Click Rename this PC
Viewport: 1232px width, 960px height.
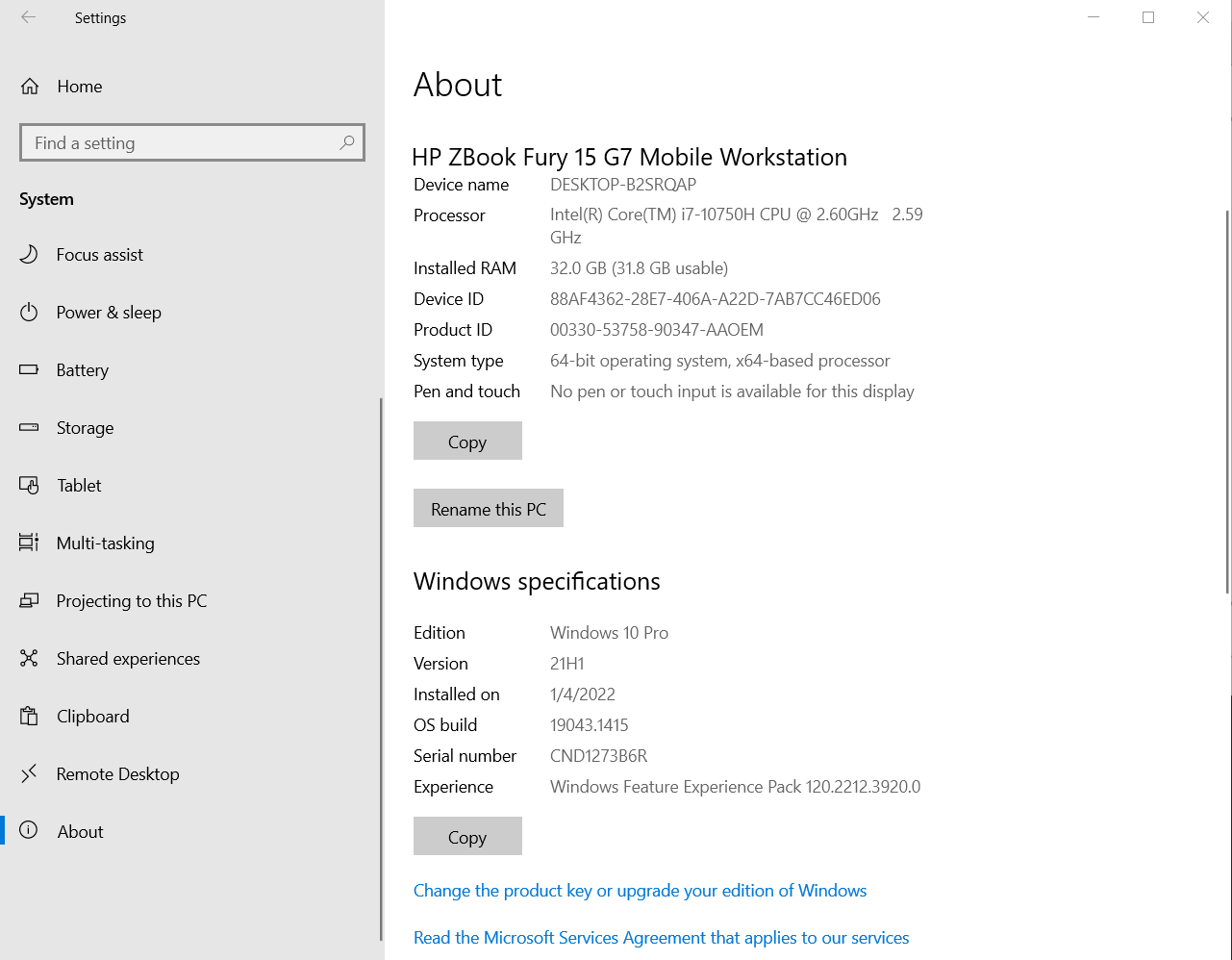coord(488,508)
